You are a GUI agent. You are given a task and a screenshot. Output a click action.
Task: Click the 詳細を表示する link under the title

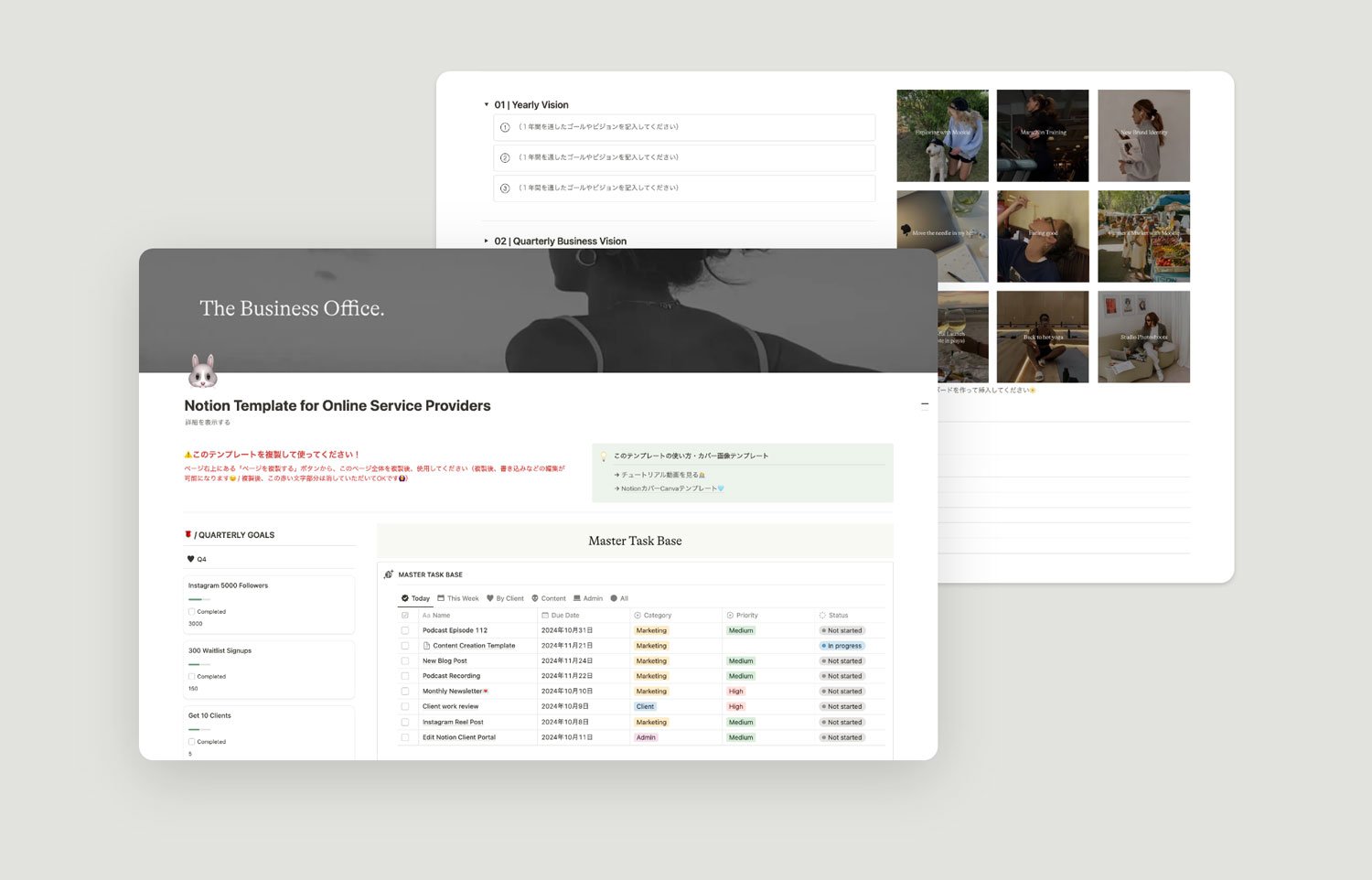pos(208,423)
